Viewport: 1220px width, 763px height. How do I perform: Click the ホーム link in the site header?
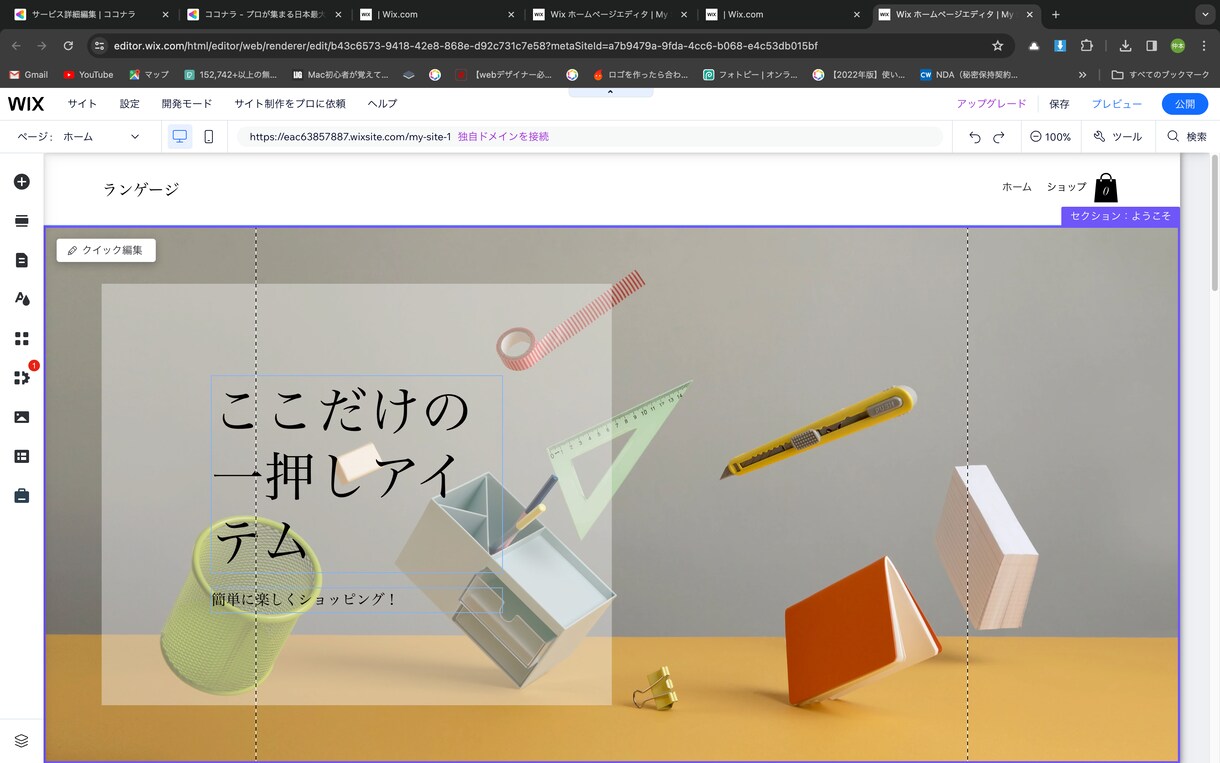coord(1016,187)
